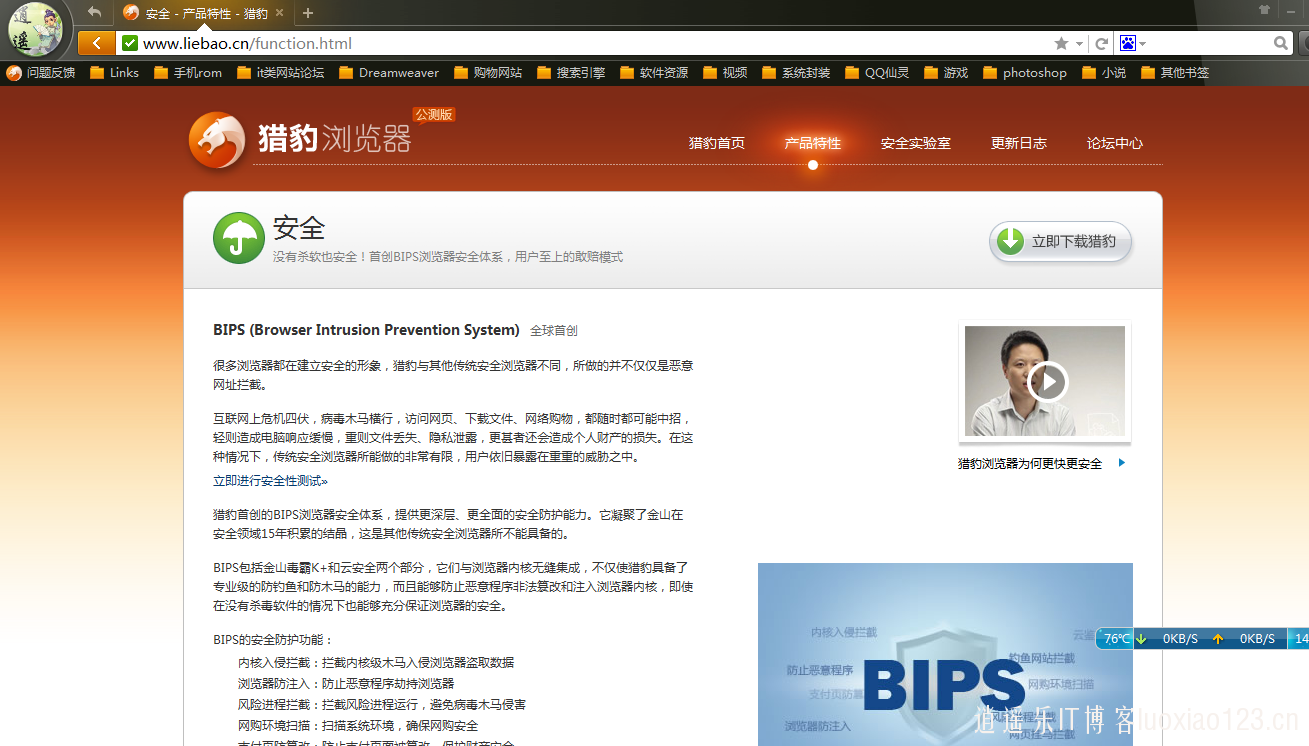Open a new tab with the plus button

coord(308,13)
